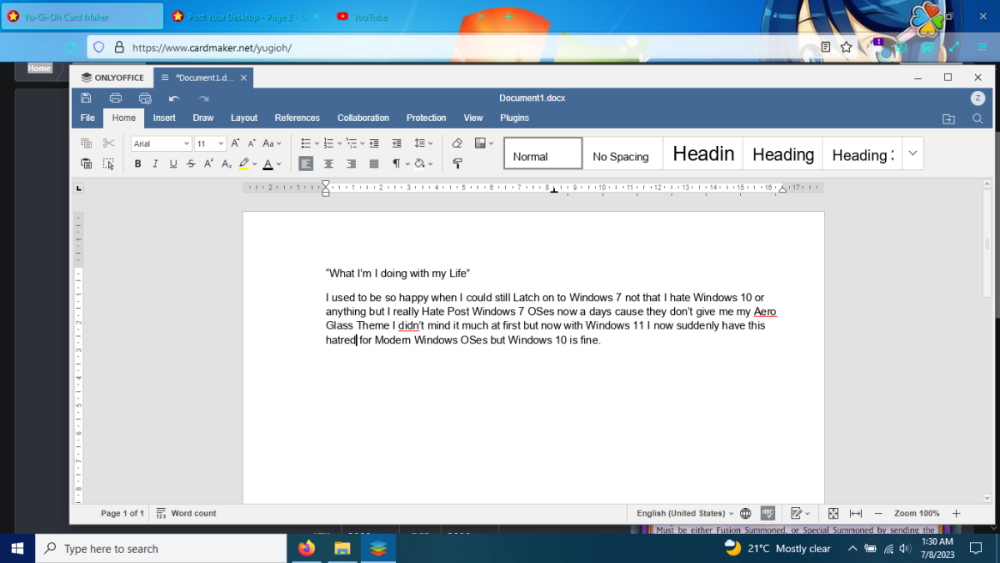Click the Save icon in title bar
This screenshot has width=1000, height=563.
click(x=86, y=98)
